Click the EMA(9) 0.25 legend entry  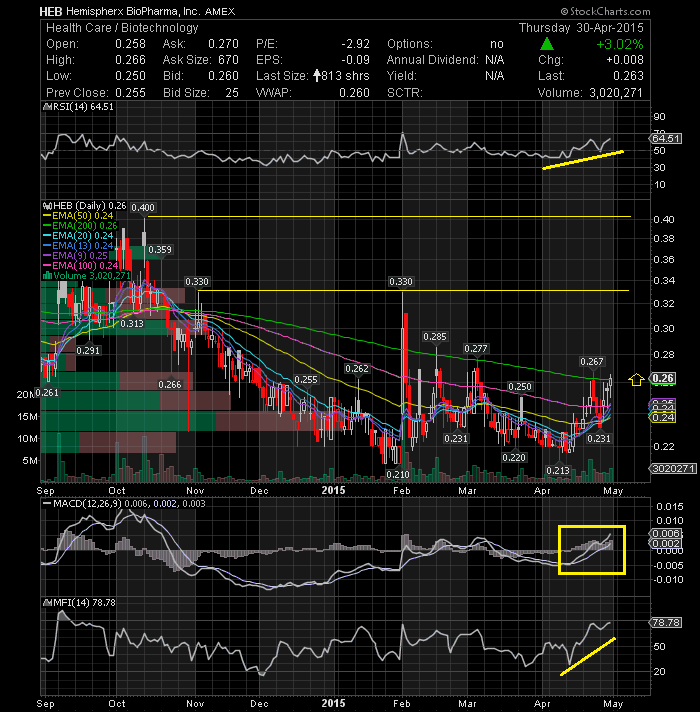[x=80, y=256]
